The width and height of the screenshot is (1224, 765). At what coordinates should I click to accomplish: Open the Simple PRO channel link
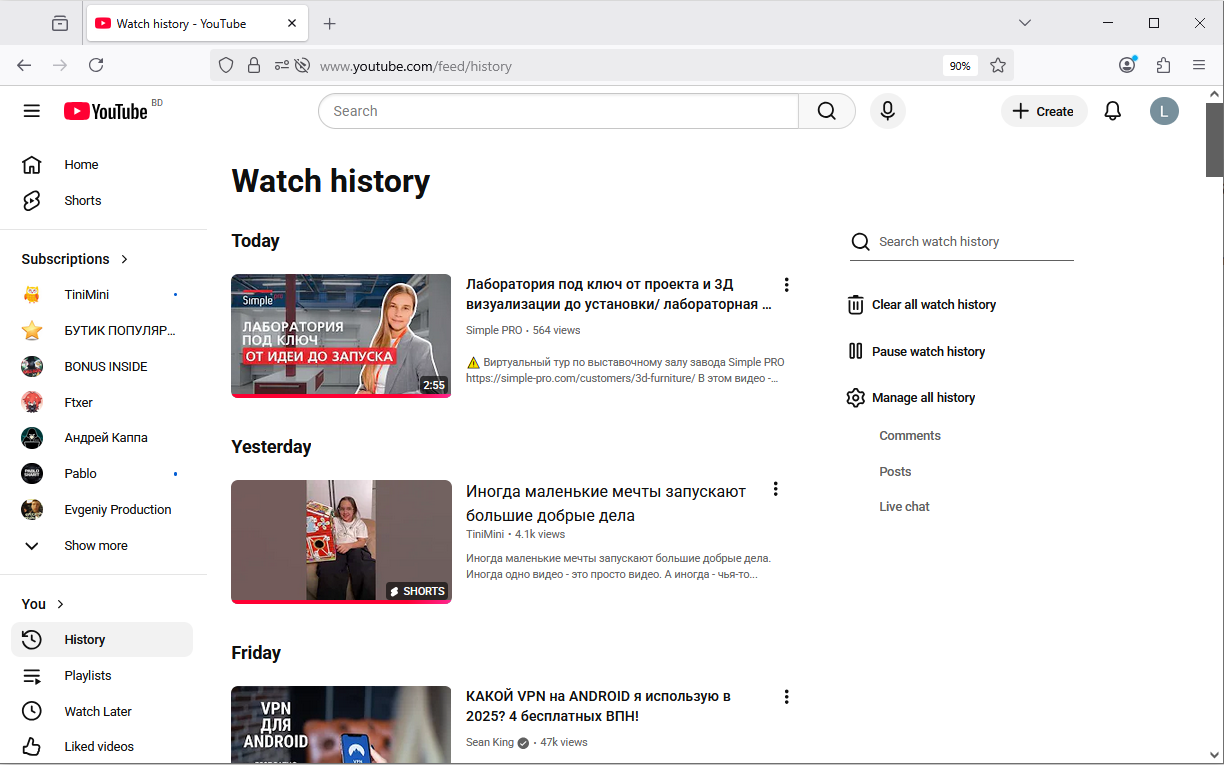494,330
